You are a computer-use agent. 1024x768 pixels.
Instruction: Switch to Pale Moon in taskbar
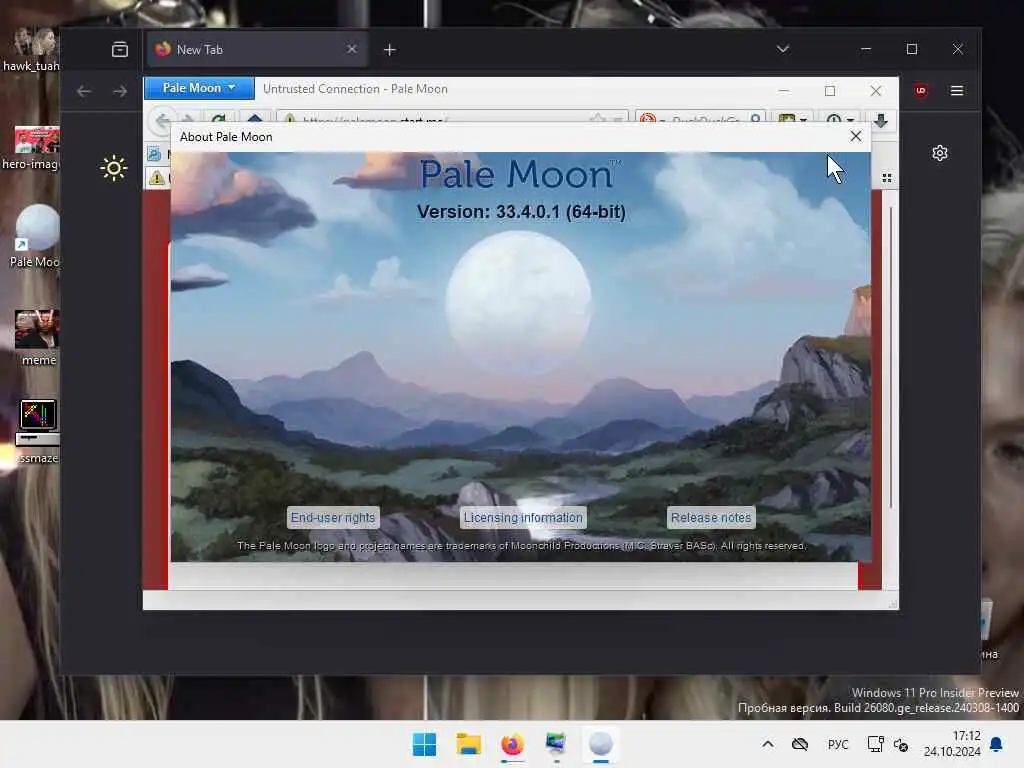(x=601, y=744)
